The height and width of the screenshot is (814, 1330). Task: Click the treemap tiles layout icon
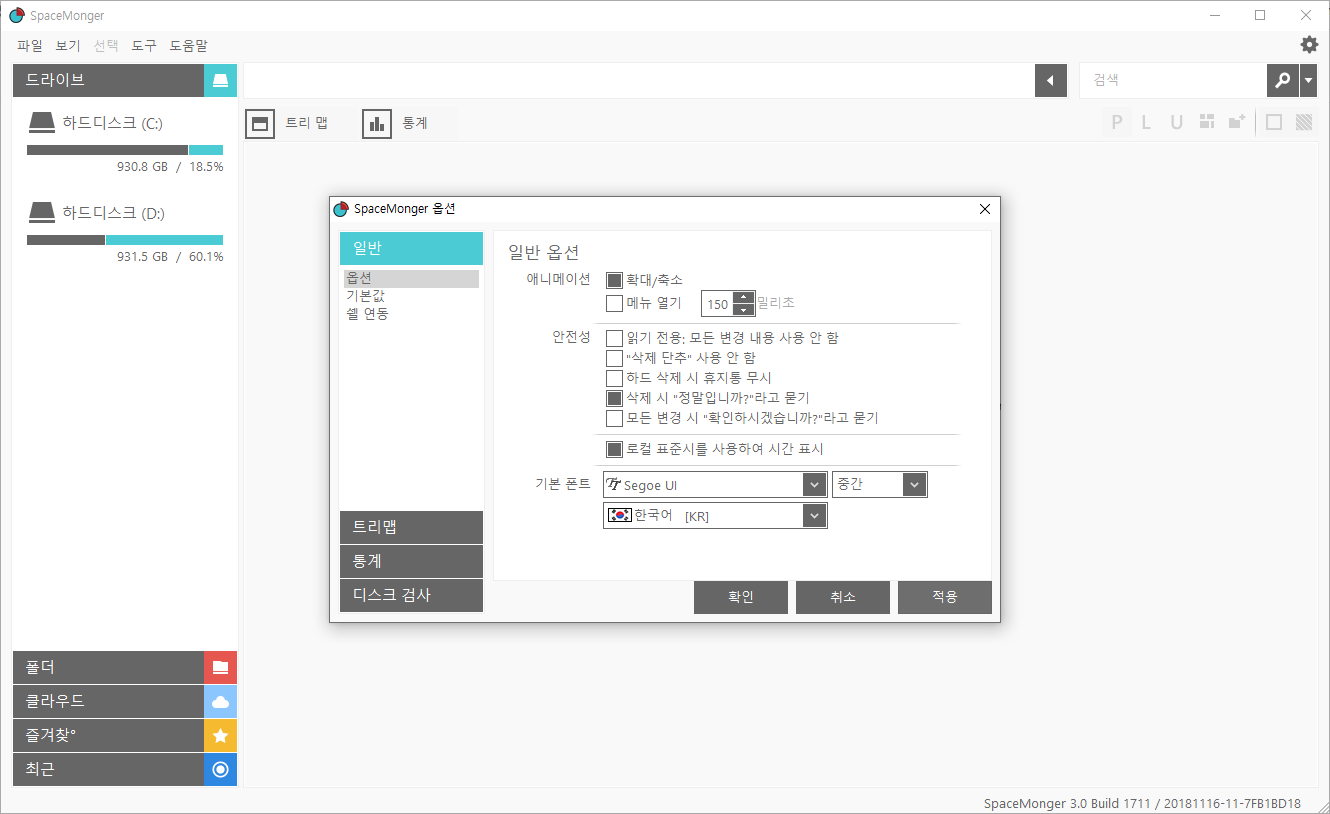(1207, 122)
